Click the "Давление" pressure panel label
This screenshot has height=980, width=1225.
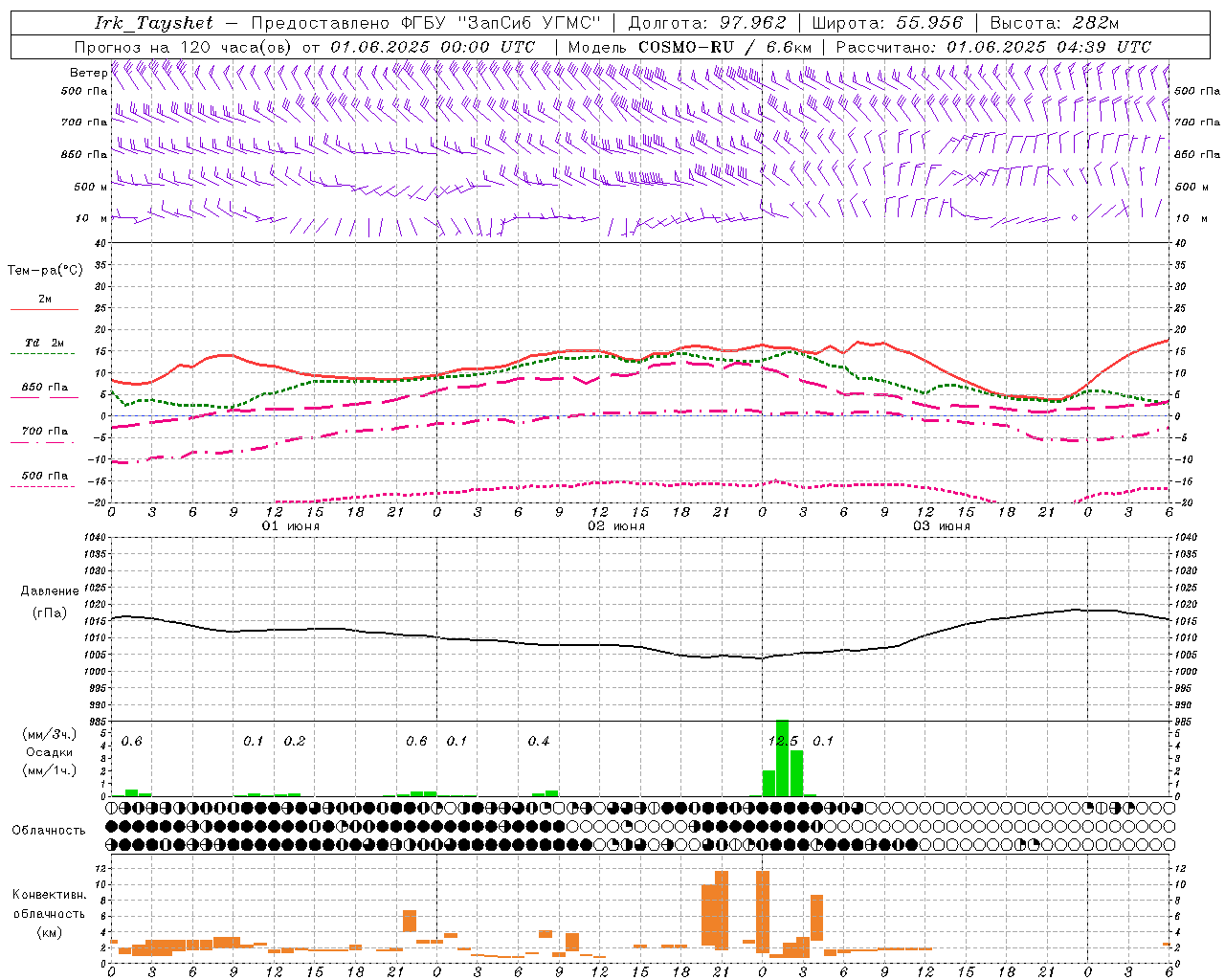[50, 591]
